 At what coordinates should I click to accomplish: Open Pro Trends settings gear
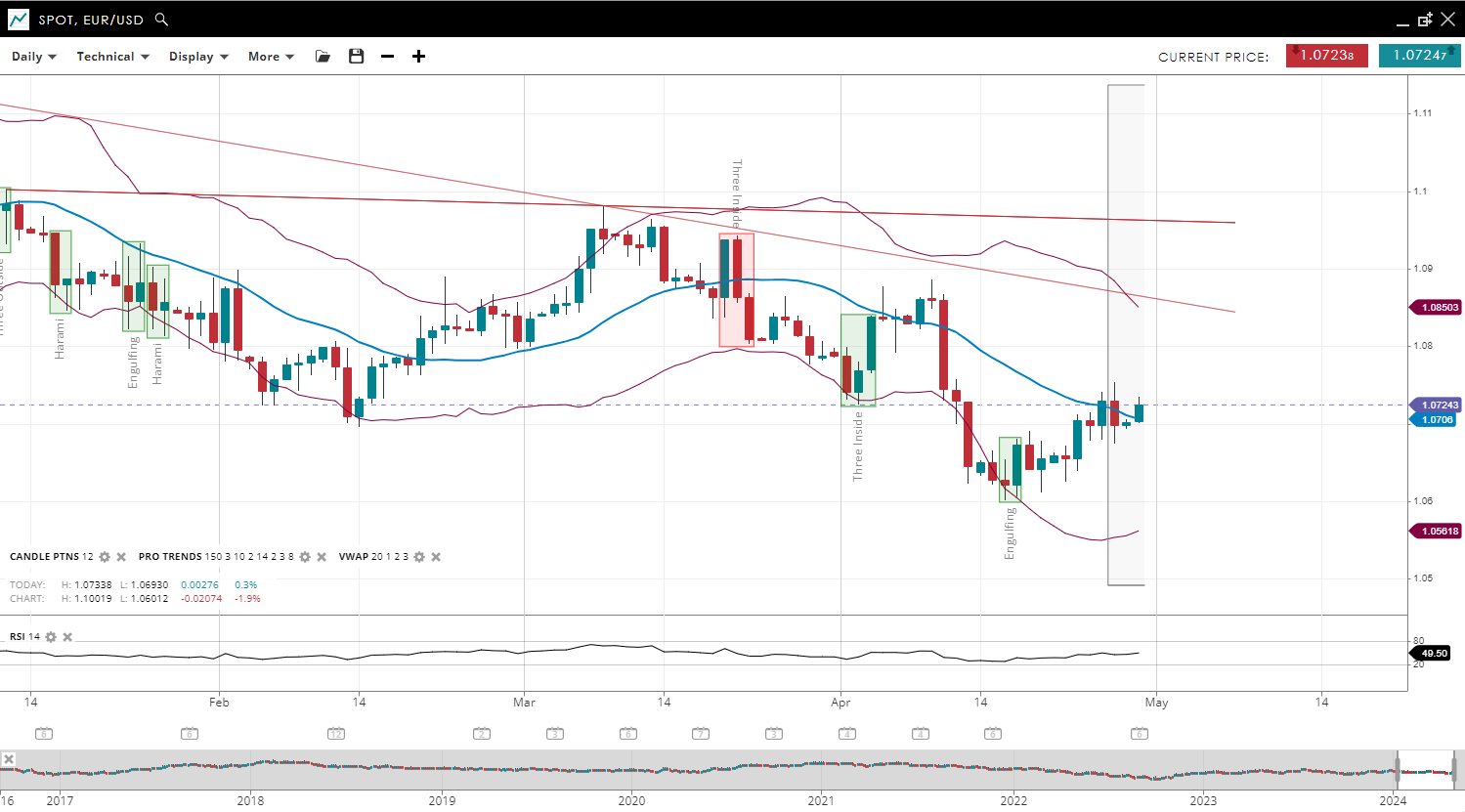(x=305, y=557)
